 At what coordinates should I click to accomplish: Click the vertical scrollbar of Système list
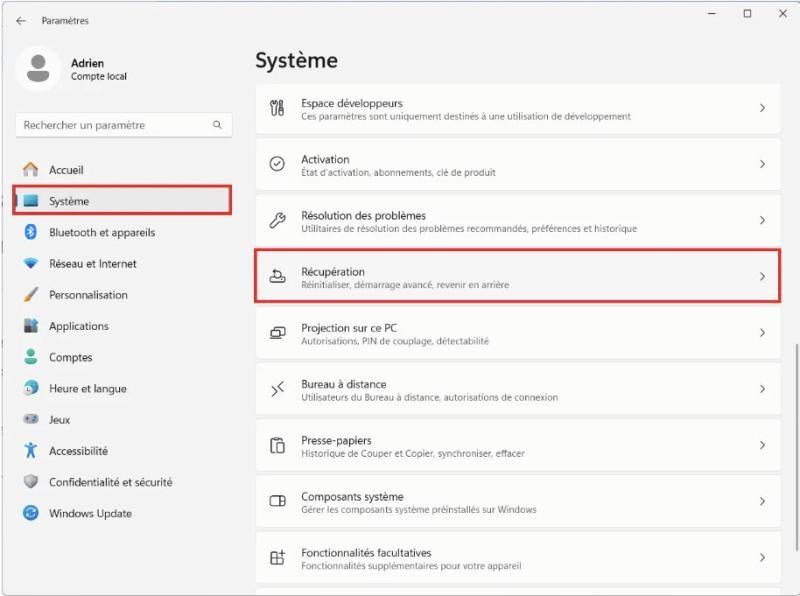(796, 446)
